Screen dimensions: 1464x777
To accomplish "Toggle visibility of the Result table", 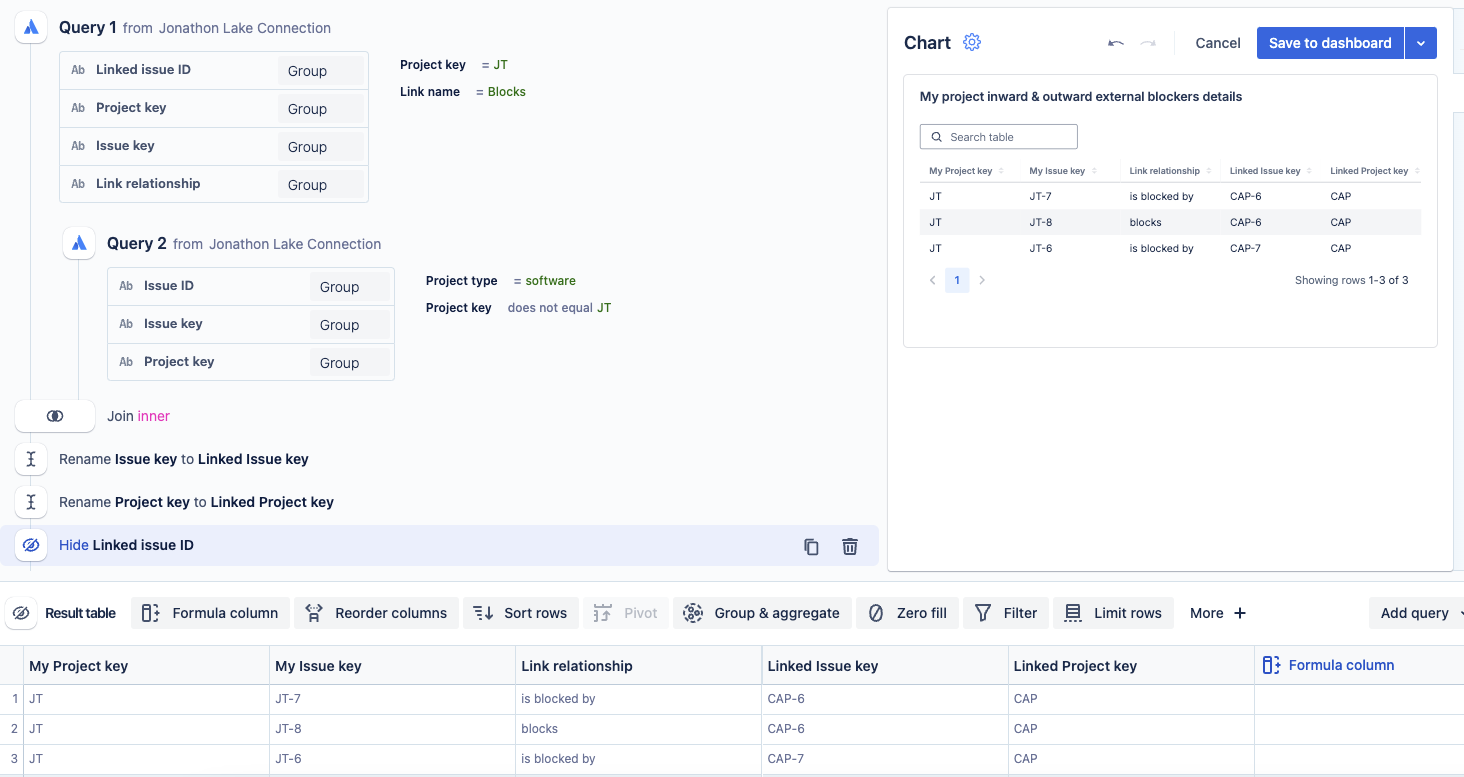I will pyautogui.click(x=21, y=612).
